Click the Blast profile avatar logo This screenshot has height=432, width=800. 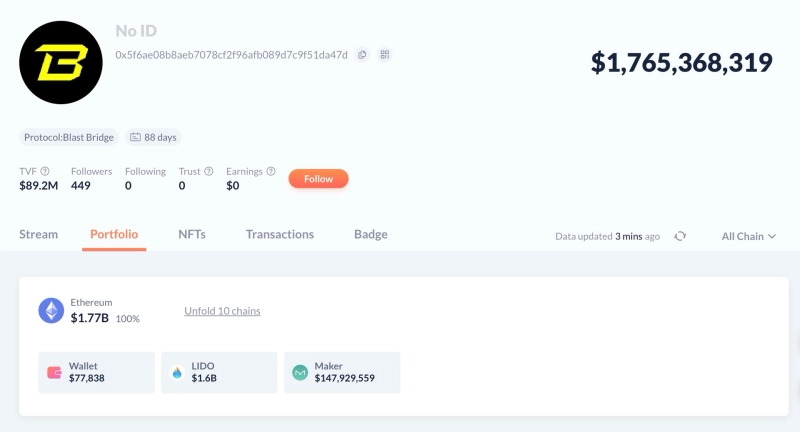(x=61, y=62)
